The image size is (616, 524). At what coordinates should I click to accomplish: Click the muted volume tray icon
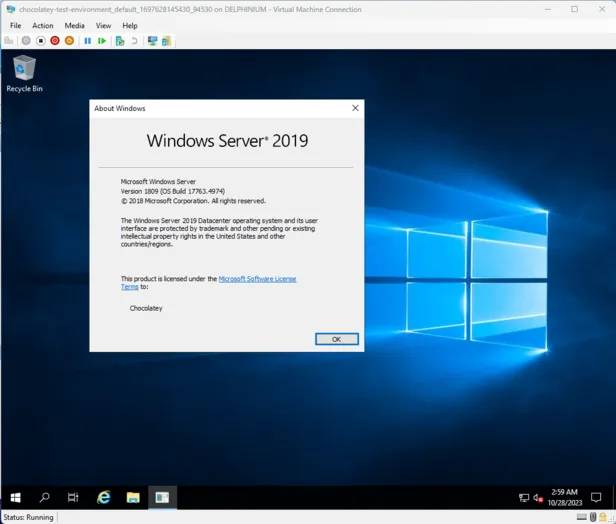coord(538,498)
